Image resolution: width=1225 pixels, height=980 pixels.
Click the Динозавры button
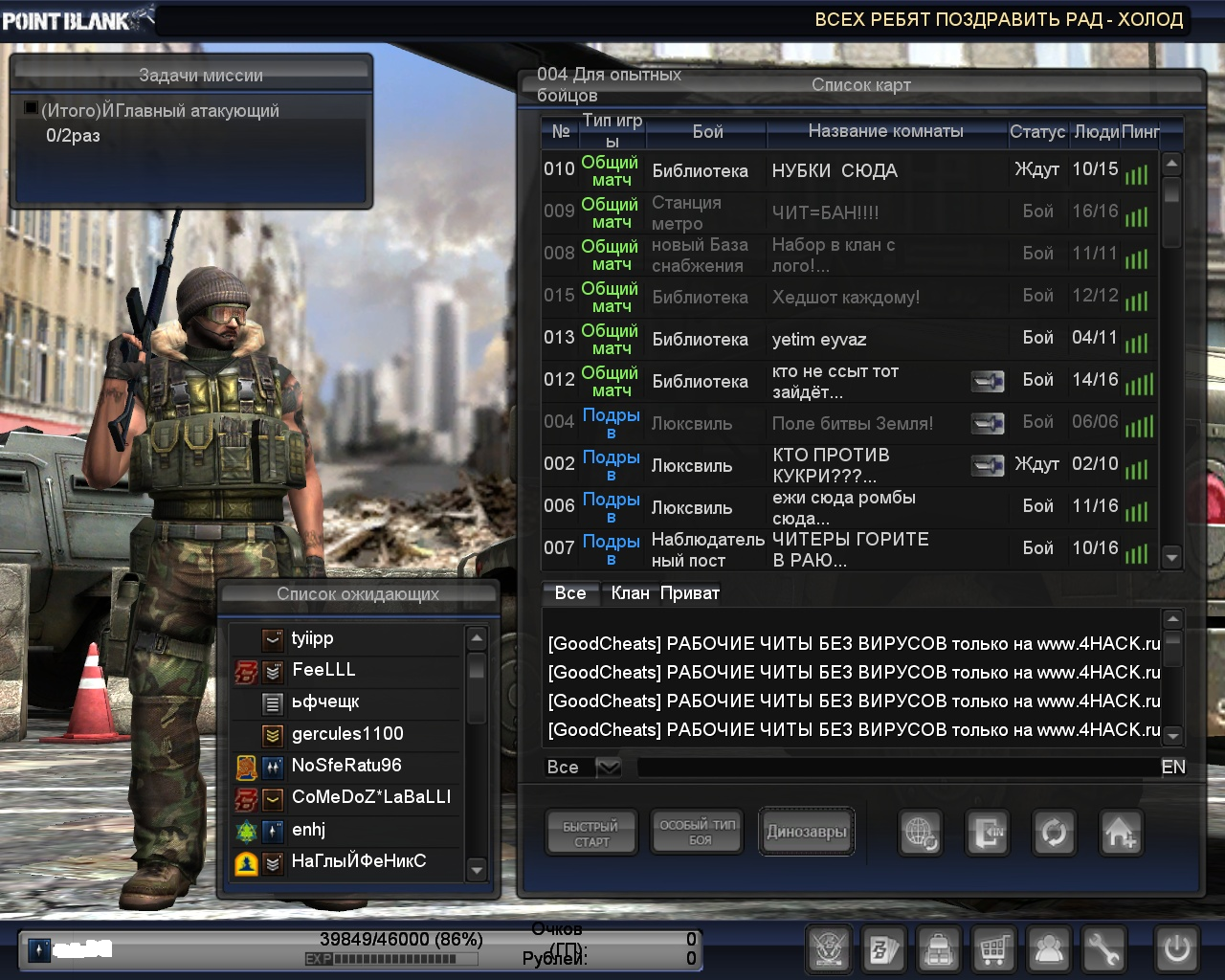point(807,832)
